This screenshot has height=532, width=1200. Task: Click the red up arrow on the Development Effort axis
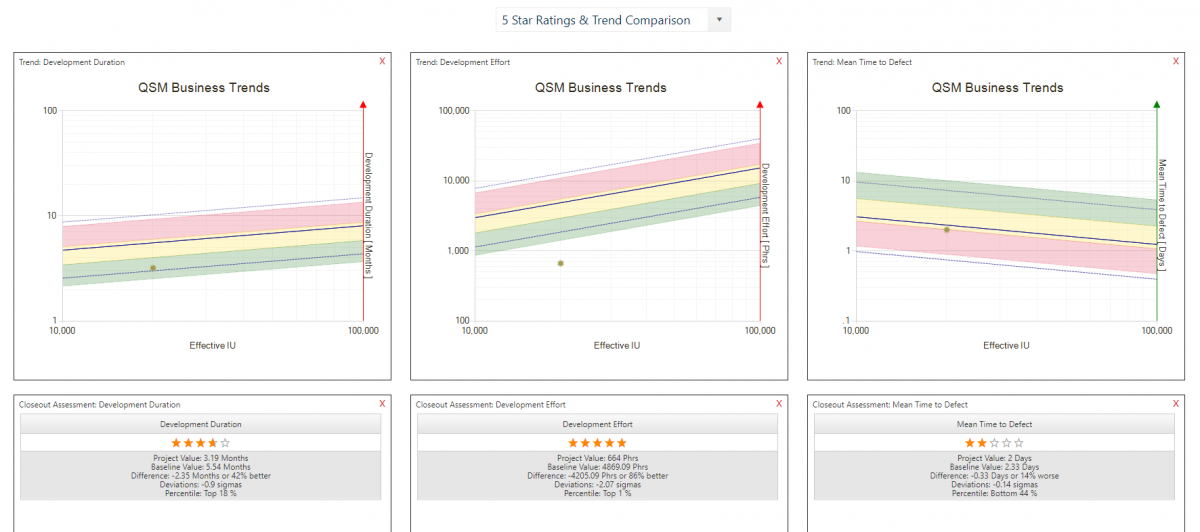pos(760,104)
